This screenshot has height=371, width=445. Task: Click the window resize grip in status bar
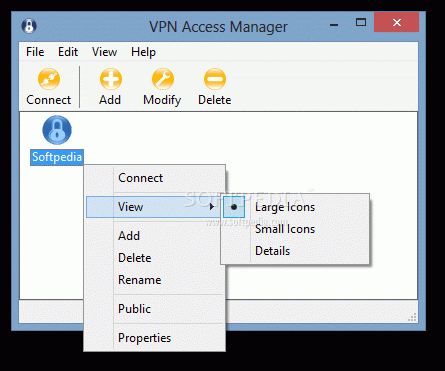point(412,318)
